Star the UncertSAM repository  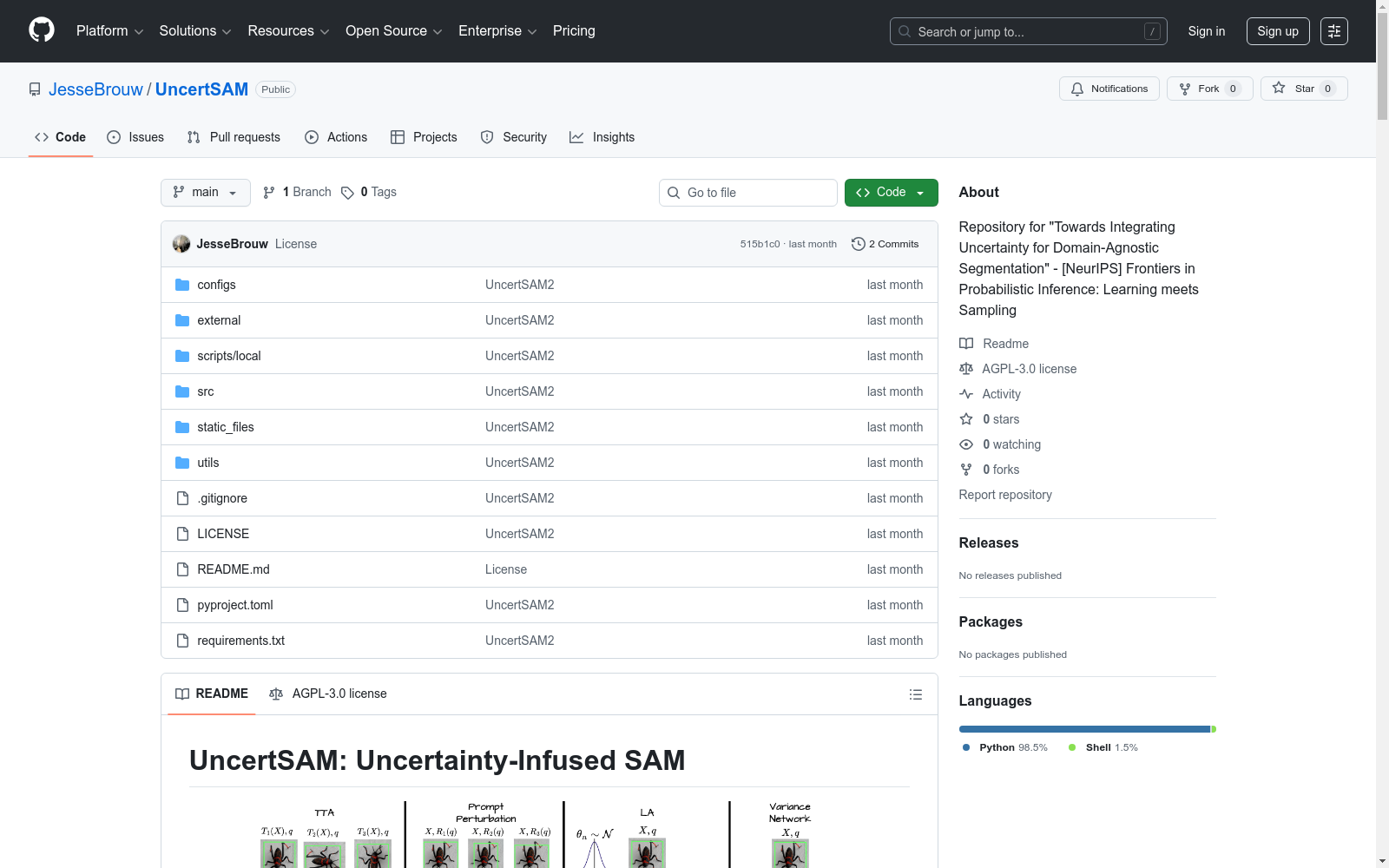click(1304, 89)
